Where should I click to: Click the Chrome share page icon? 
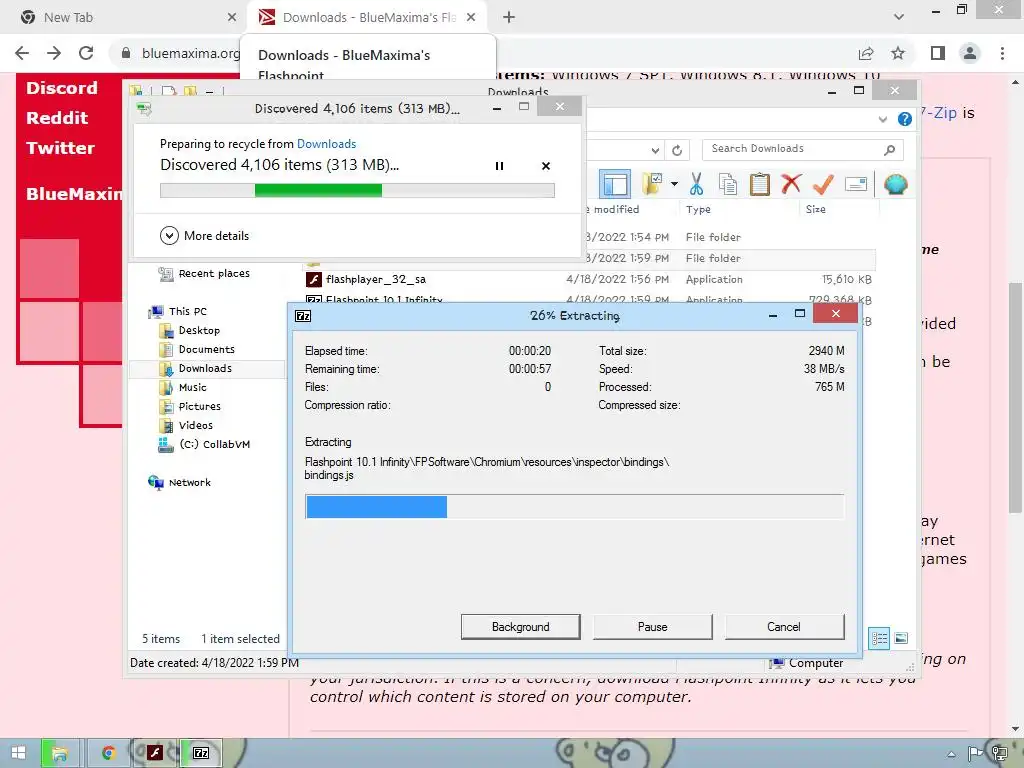click(866, 53)
